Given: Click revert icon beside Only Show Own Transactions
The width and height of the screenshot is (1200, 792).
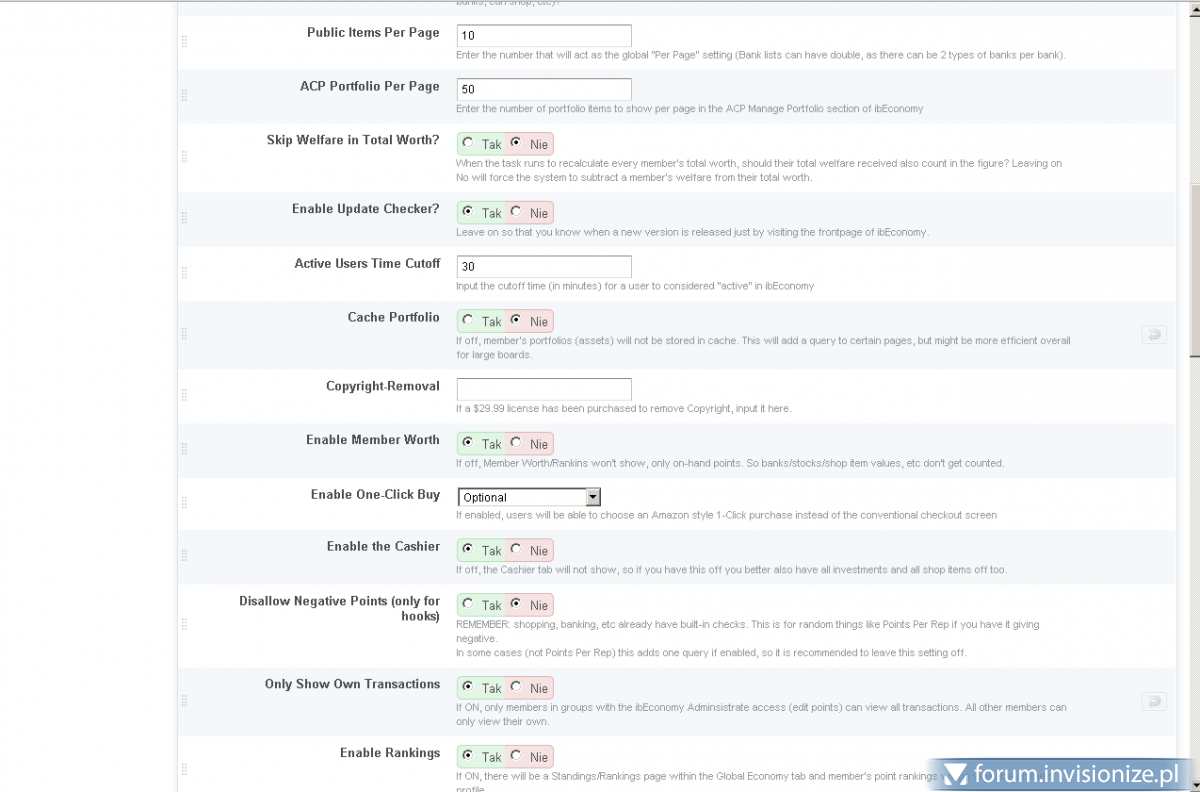Looking at the screenshot, I should point(1154,702).
